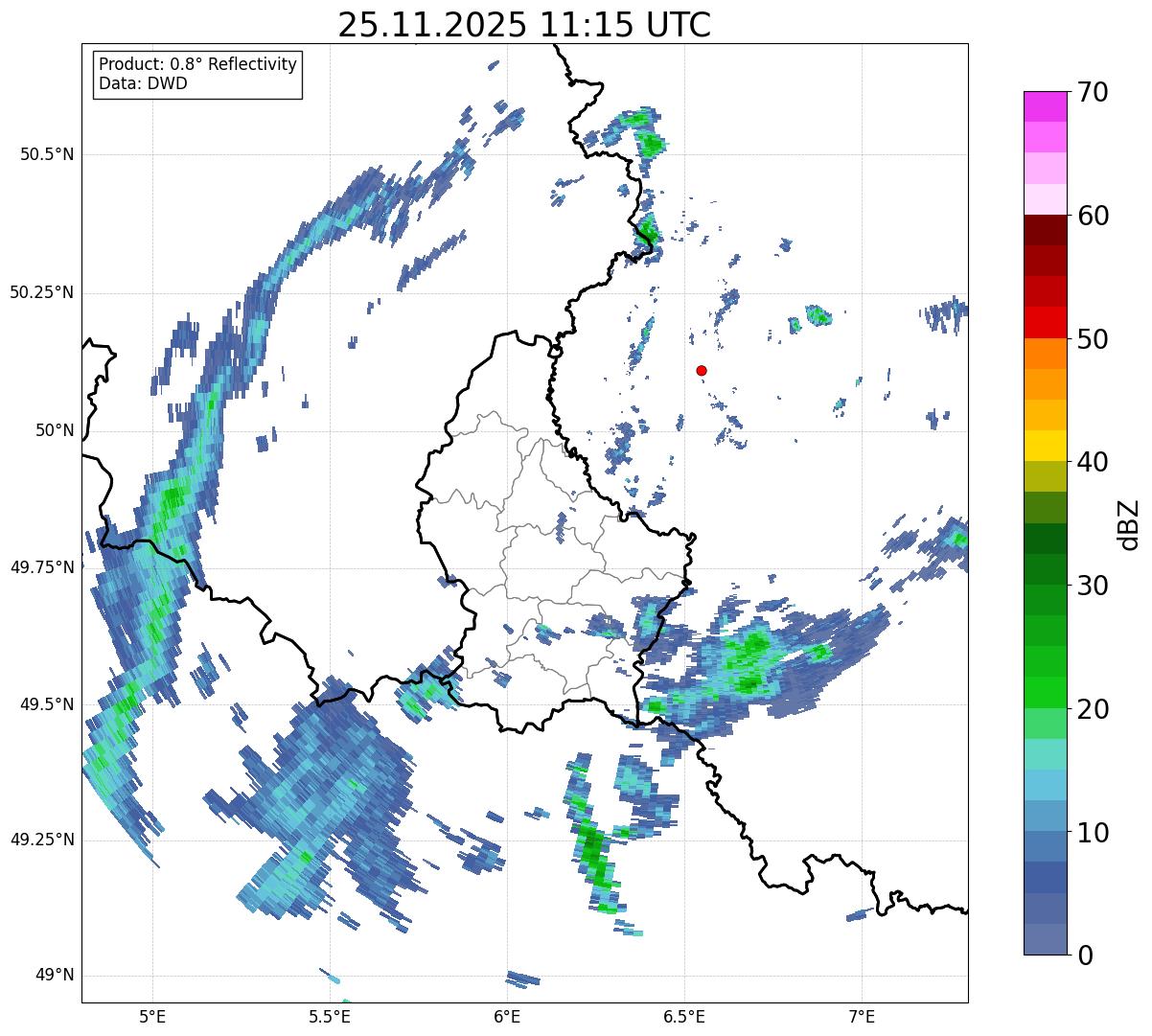Click the '50.25°N' latitude label
This screenshot has width=1152, height=1036.
41,292
